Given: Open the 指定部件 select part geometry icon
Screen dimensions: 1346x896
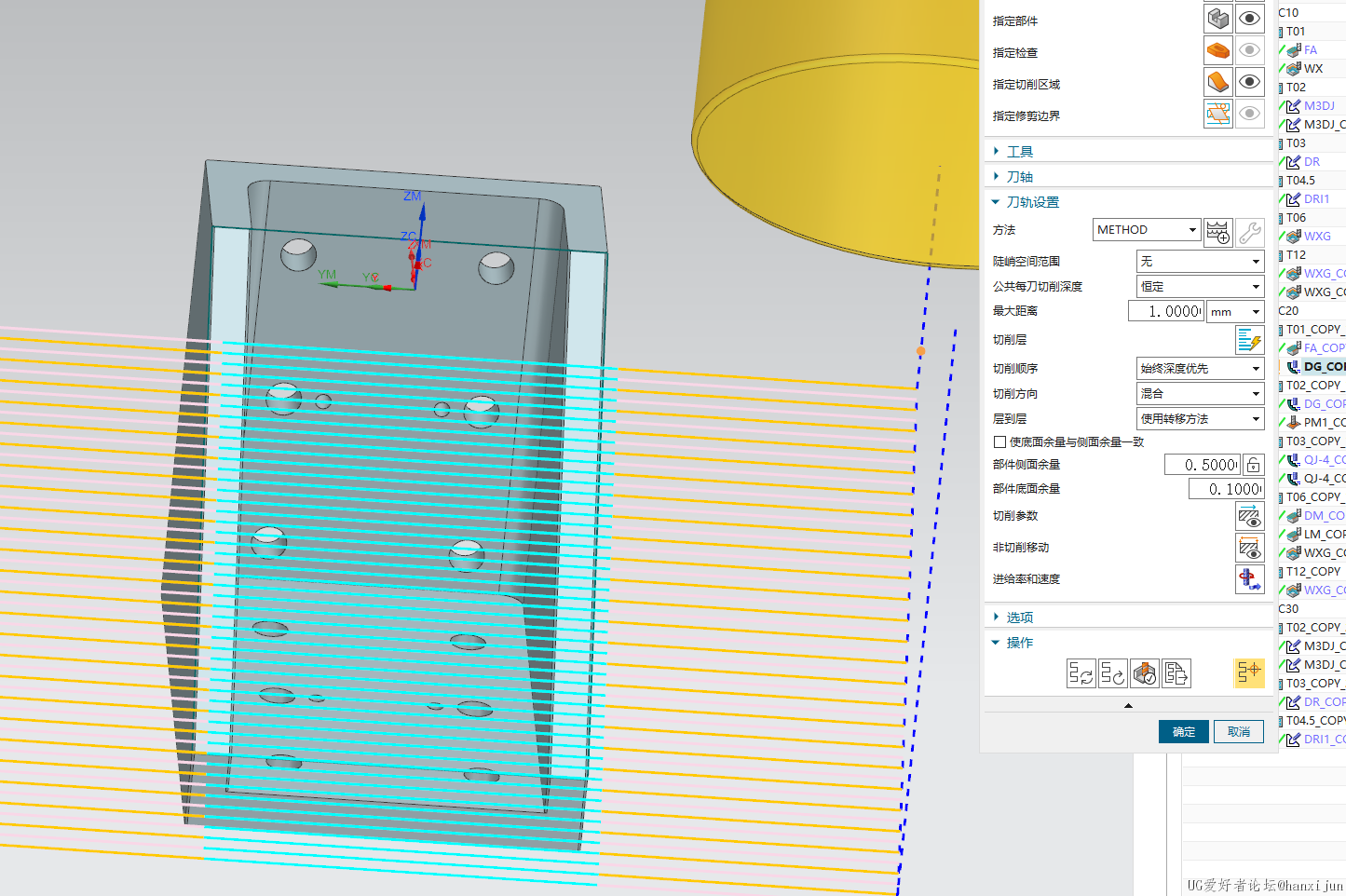Looking at the screenshot, I should 1217,19.
